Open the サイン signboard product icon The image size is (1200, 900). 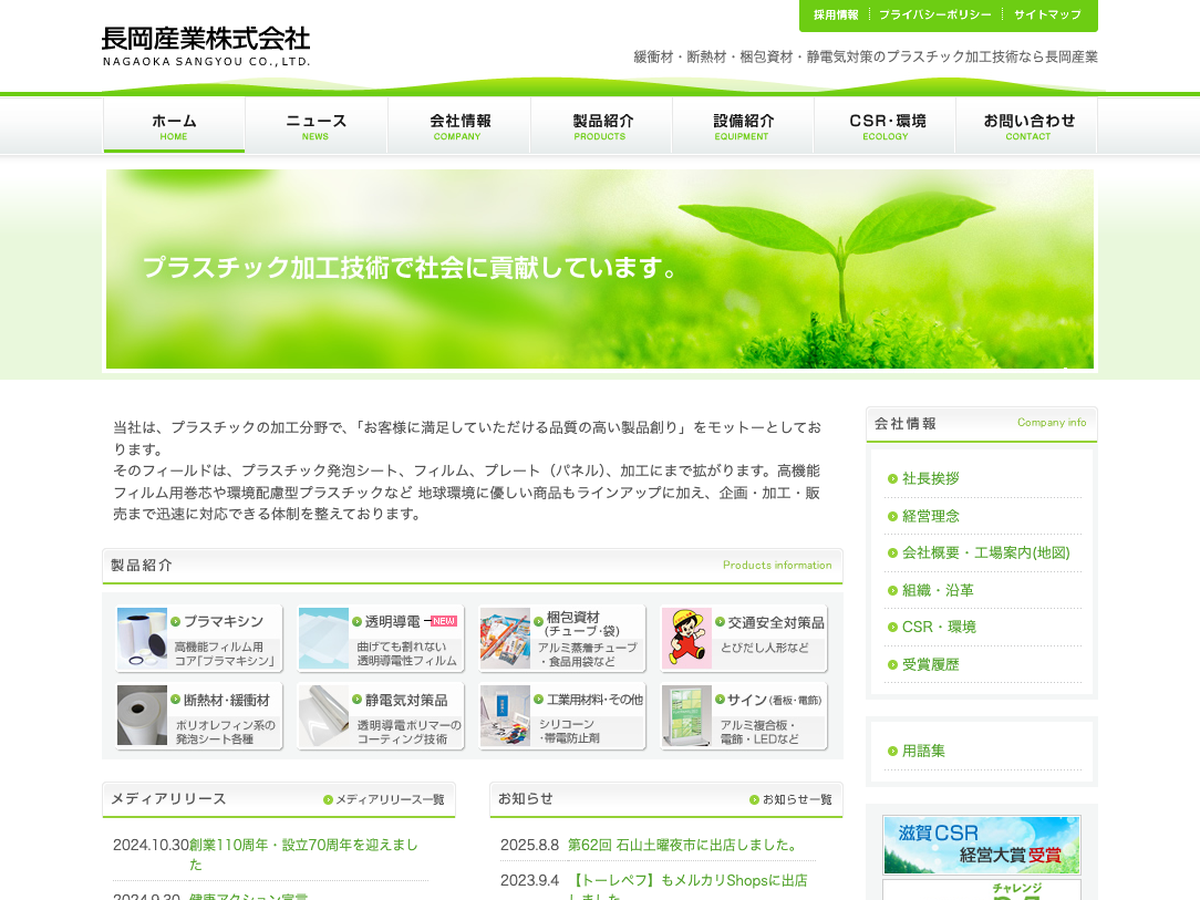click(x=686, y=716)
